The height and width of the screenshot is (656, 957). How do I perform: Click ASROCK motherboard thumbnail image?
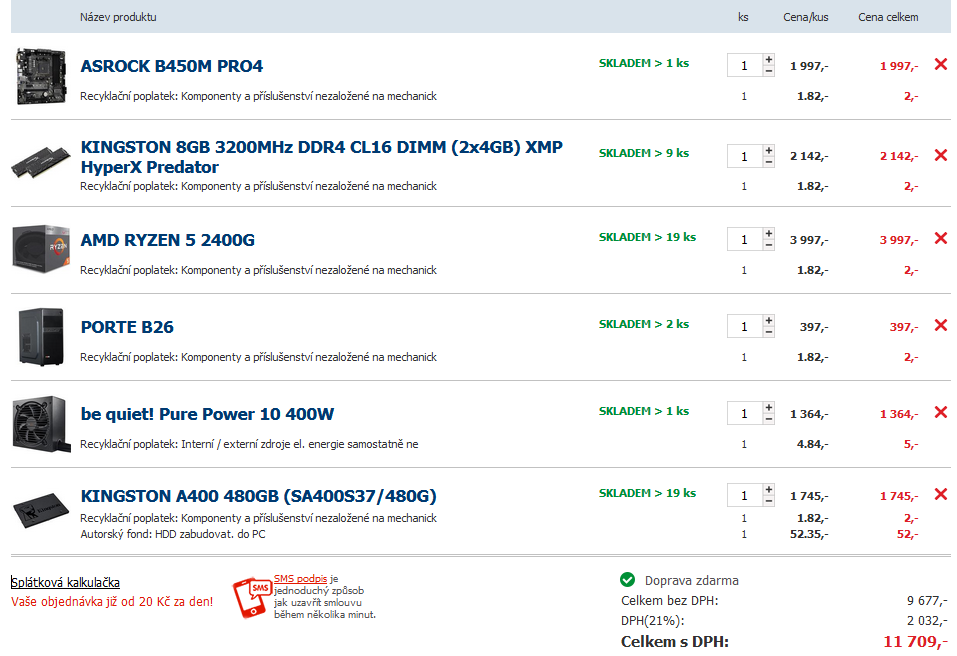tap(41, 76)
